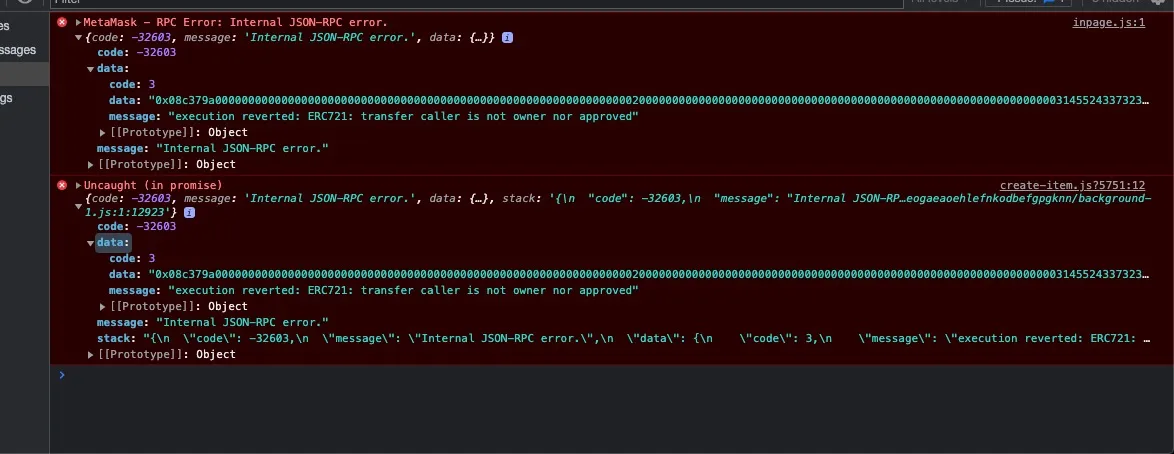The height and width of the screenshot is (454, 1174).
Task: Expand the inner [[Prototype]] under the Uncaught error data
Action: pyautogui.click(x=103, y=306)
